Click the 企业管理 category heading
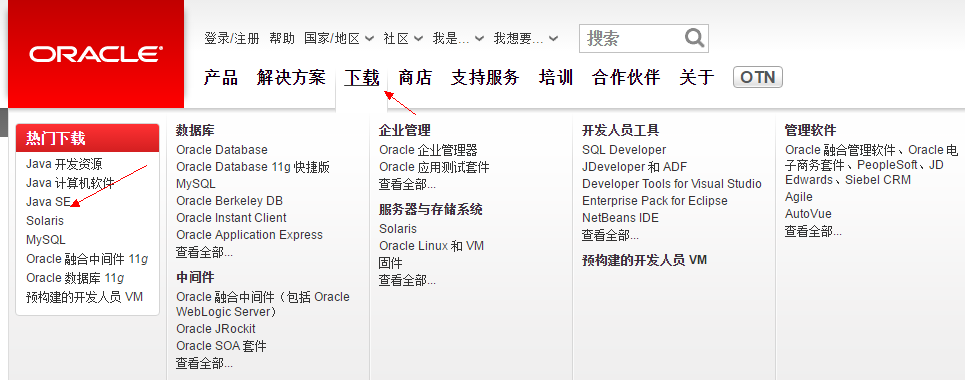The image size is (965, 380). [x=404, y=131]
